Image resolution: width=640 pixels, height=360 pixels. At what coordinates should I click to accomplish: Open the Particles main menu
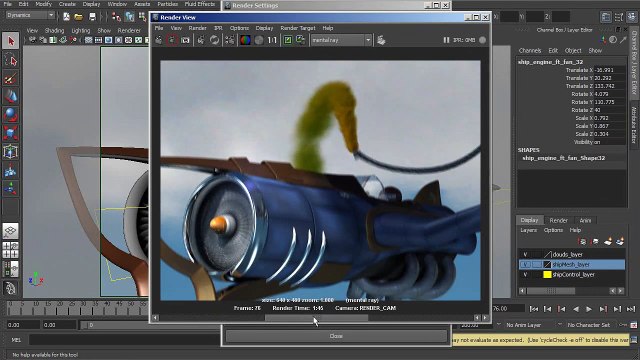(x=168, y=4)
